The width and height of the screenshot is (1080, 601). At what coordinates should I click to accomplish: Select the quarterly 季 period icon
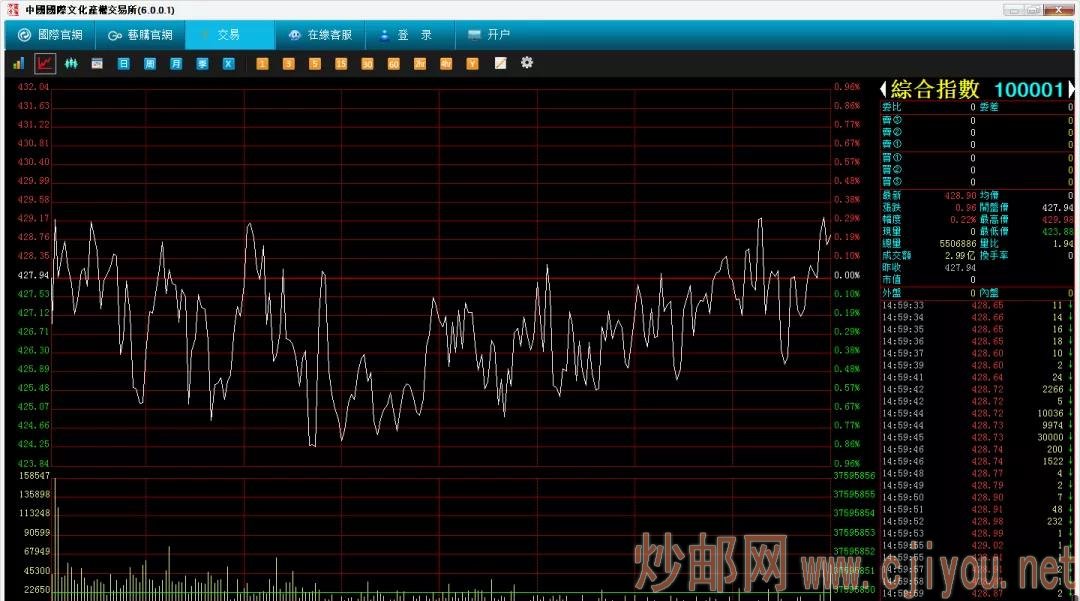(202, 63)
